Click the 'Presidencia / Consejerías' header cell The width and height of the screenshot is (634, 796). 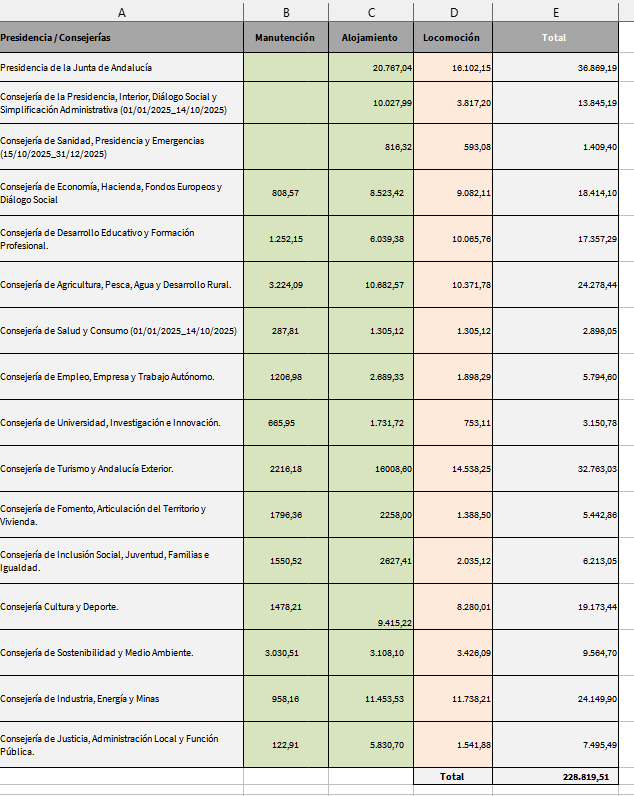(121, 38)
